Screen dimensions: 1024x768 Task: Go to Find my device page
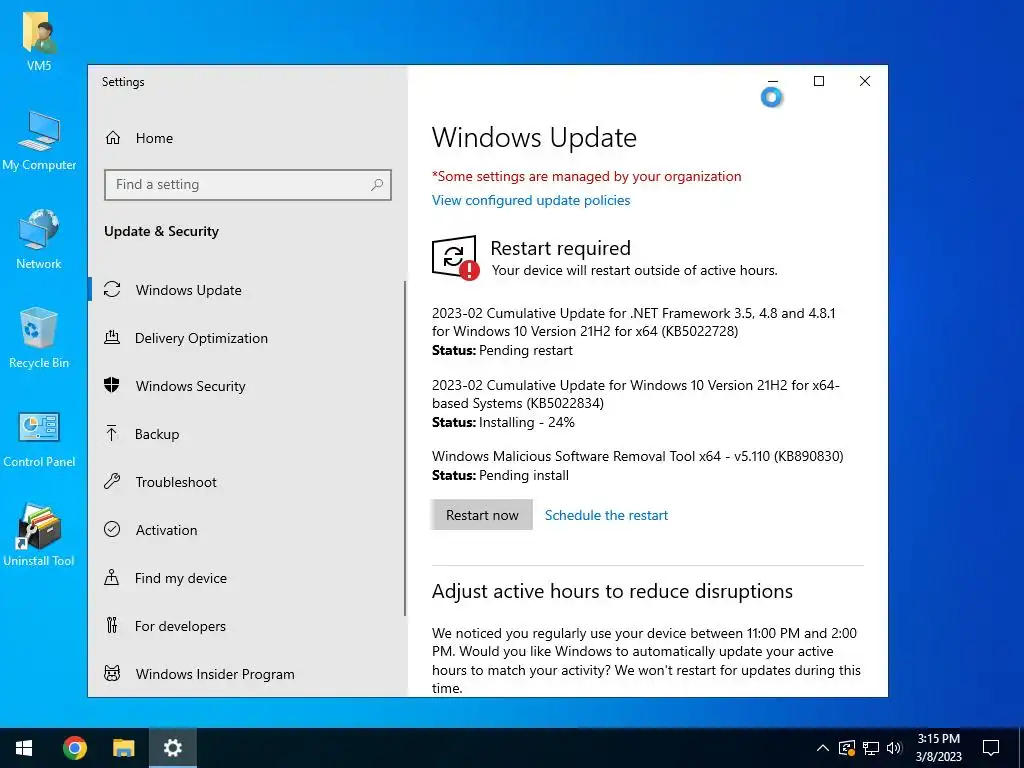click(x=247, y=577)
